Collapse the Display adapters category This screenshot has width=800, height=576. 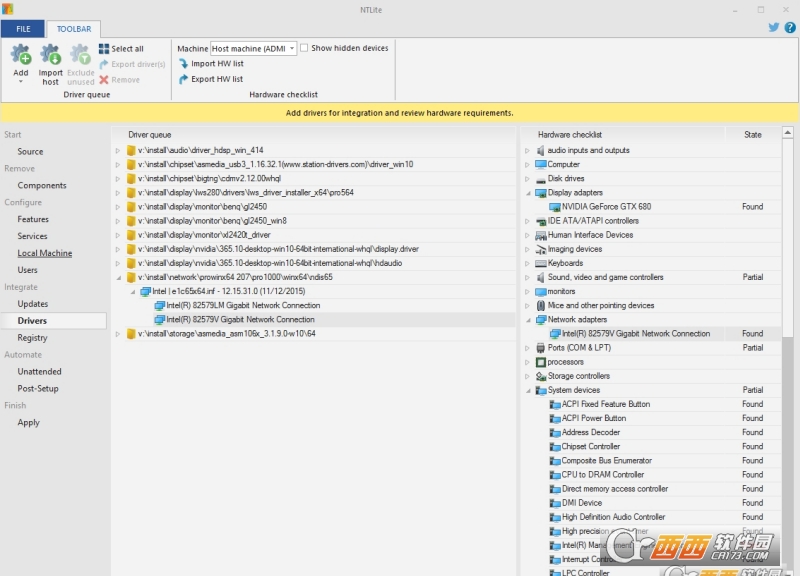(528, 193)
